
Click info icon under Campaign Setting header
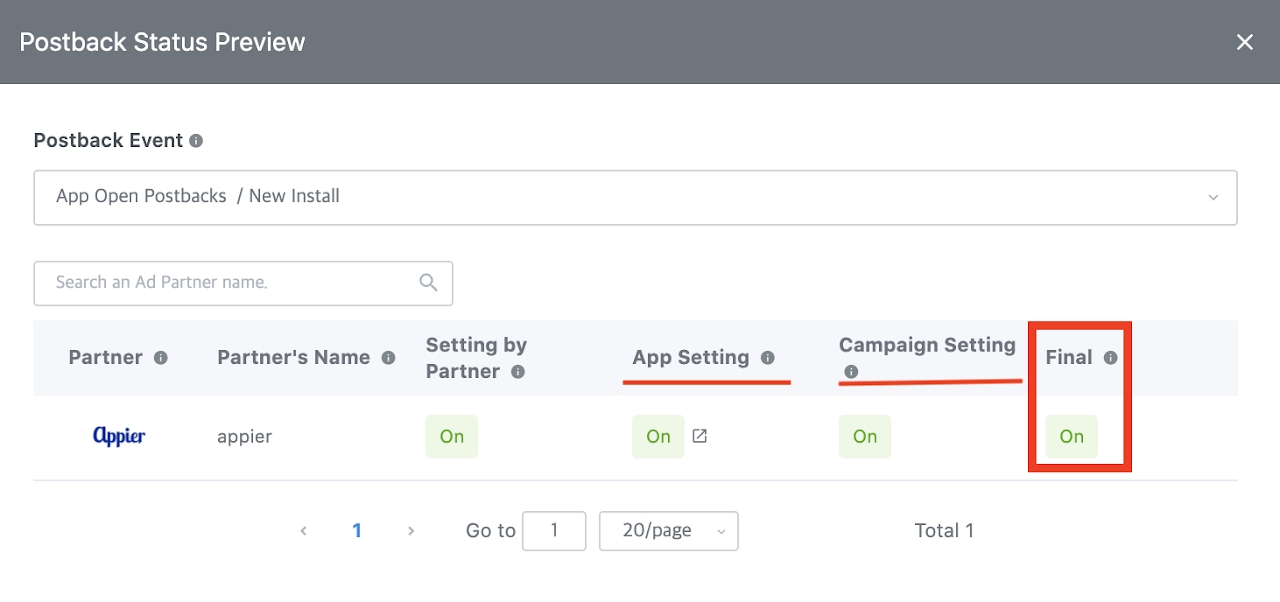851,372
